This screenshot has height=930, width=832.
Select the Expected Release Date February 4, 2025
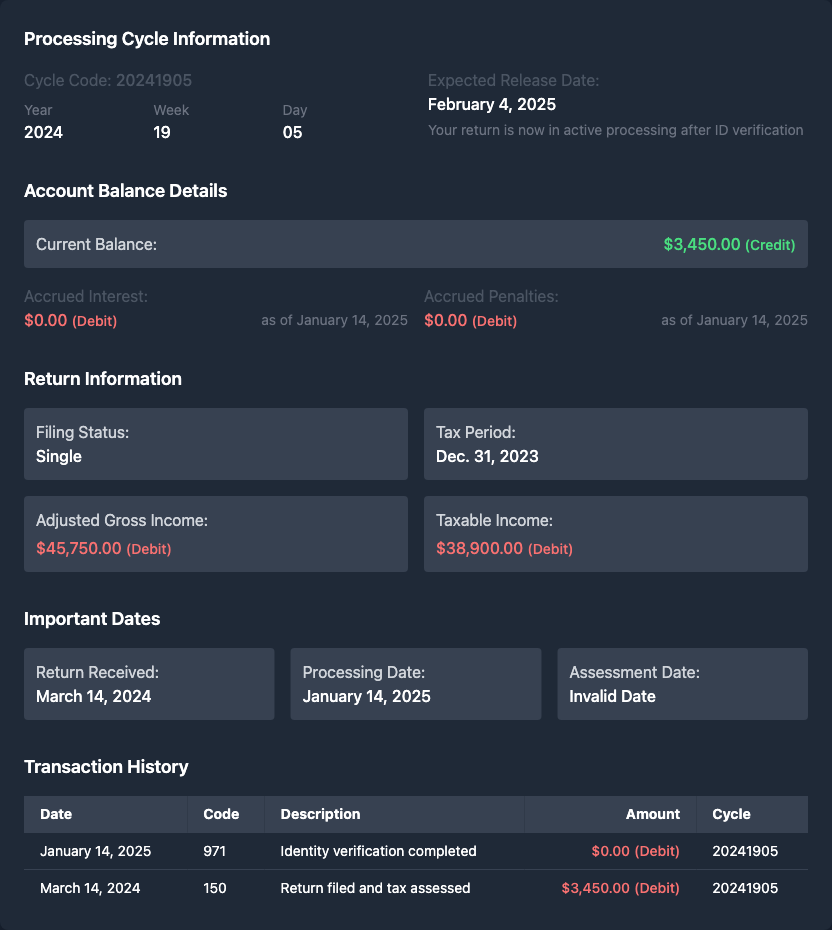pyautogui.click(x=492, y=104)
